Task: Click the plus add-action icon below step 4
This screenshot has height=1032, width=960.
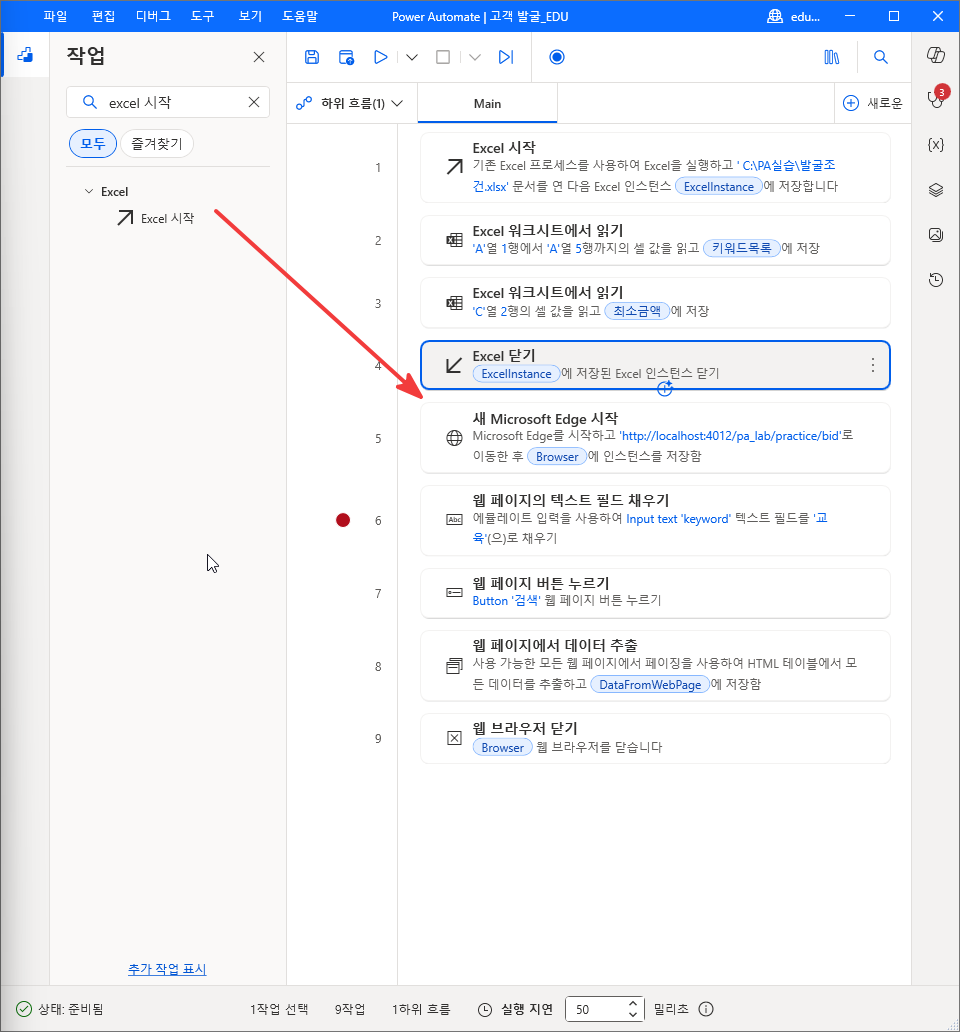Action: point(665,389)
